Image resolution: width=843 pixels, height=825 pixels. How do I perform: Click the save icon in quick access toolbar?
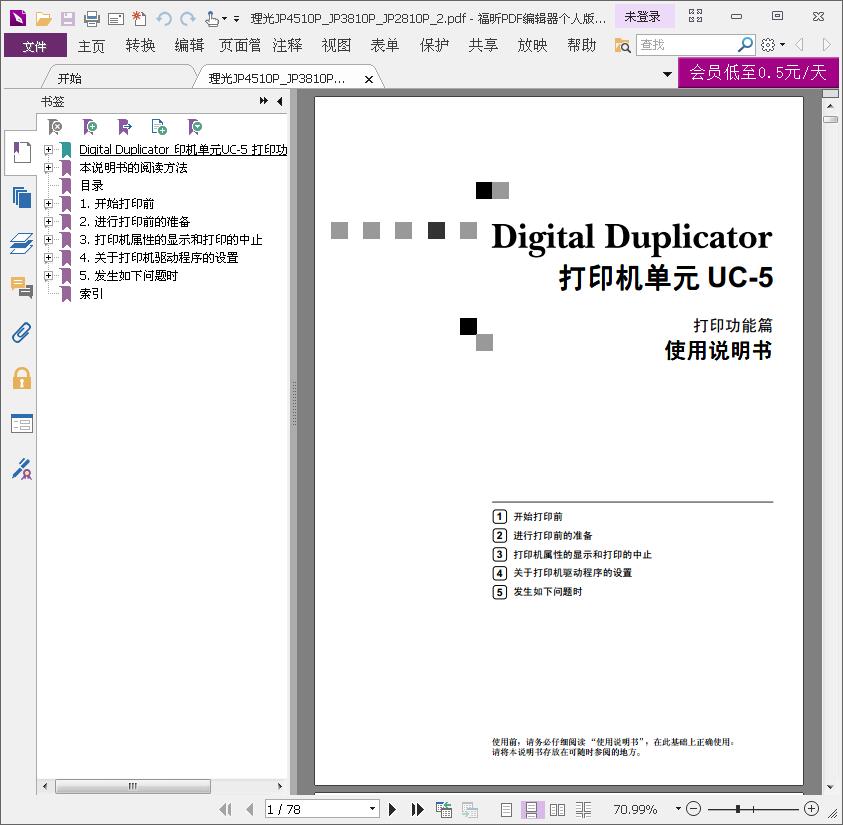pyautogui.click(x=68, y=19)
